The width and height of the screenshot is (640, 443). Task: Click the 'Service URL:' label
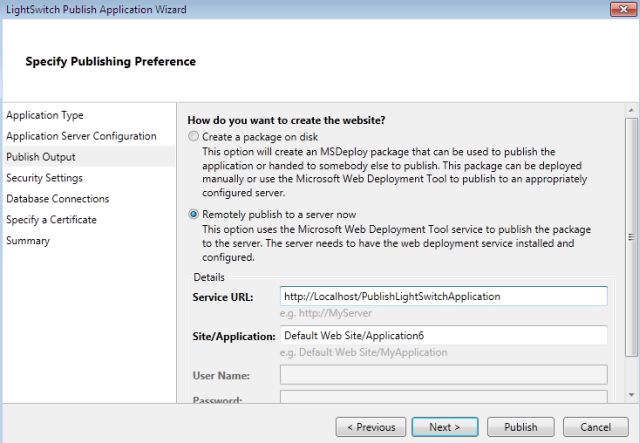[223, 297]
